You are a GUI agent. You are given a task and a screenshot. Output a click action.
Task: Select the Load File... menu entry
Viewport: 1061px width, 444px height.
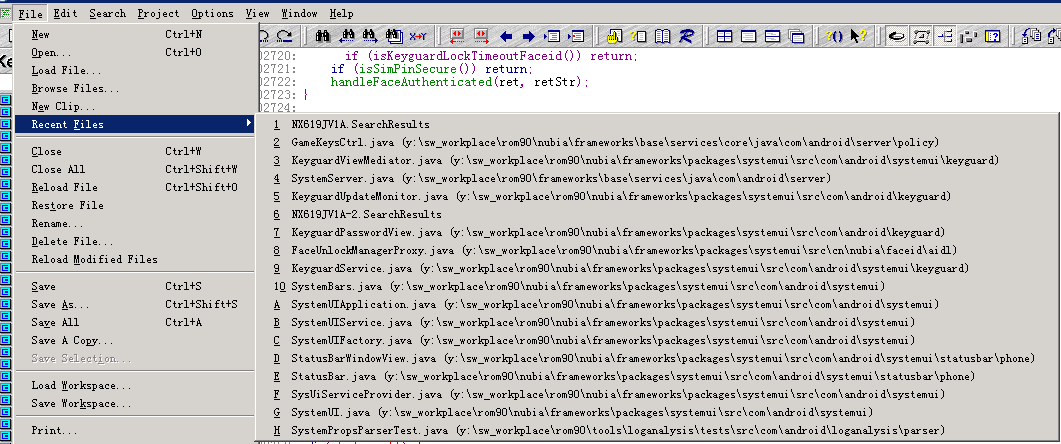(x=135, y=70)
